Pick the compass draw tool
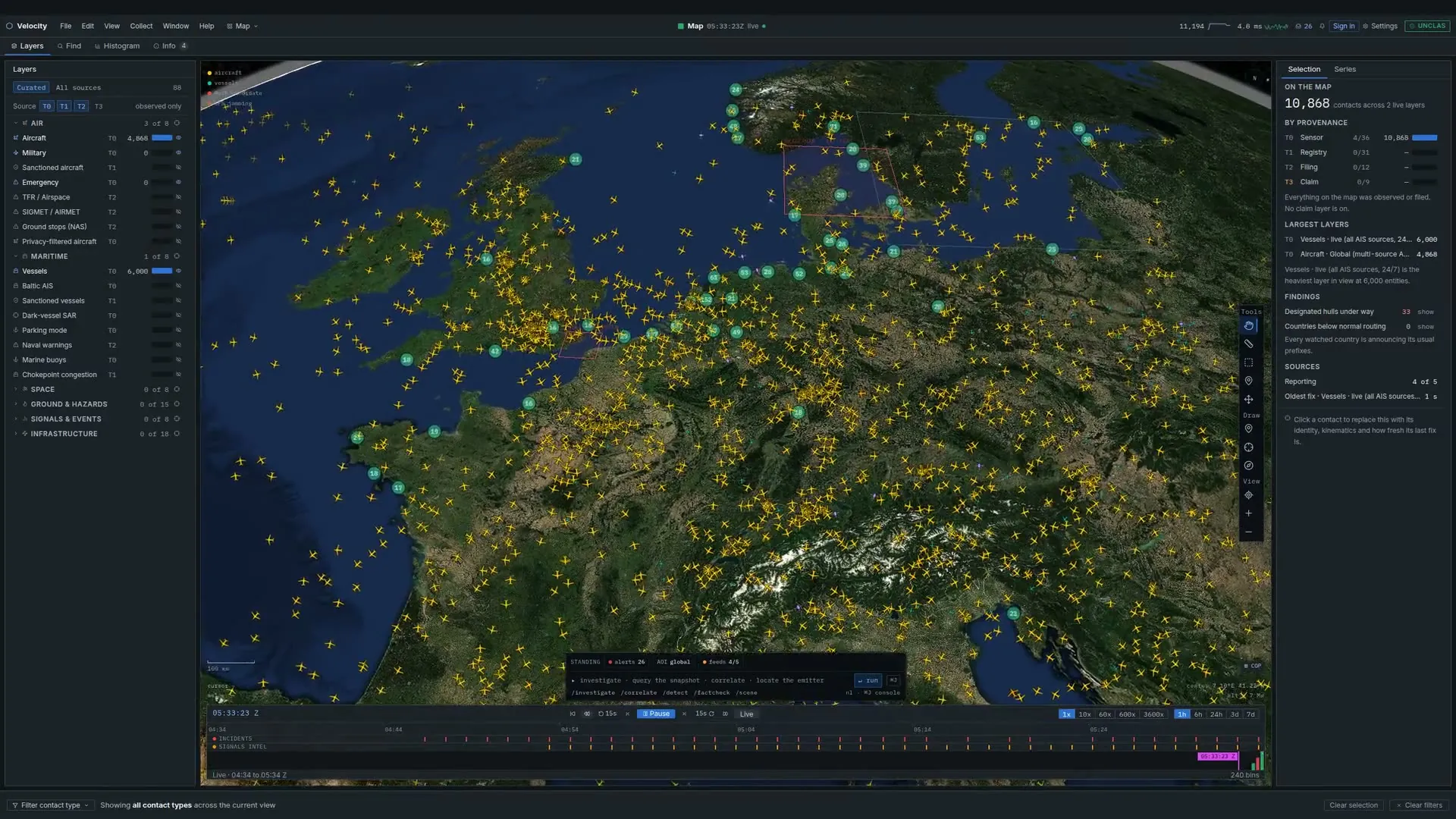1456x819 pixels. coord(1248,466)
